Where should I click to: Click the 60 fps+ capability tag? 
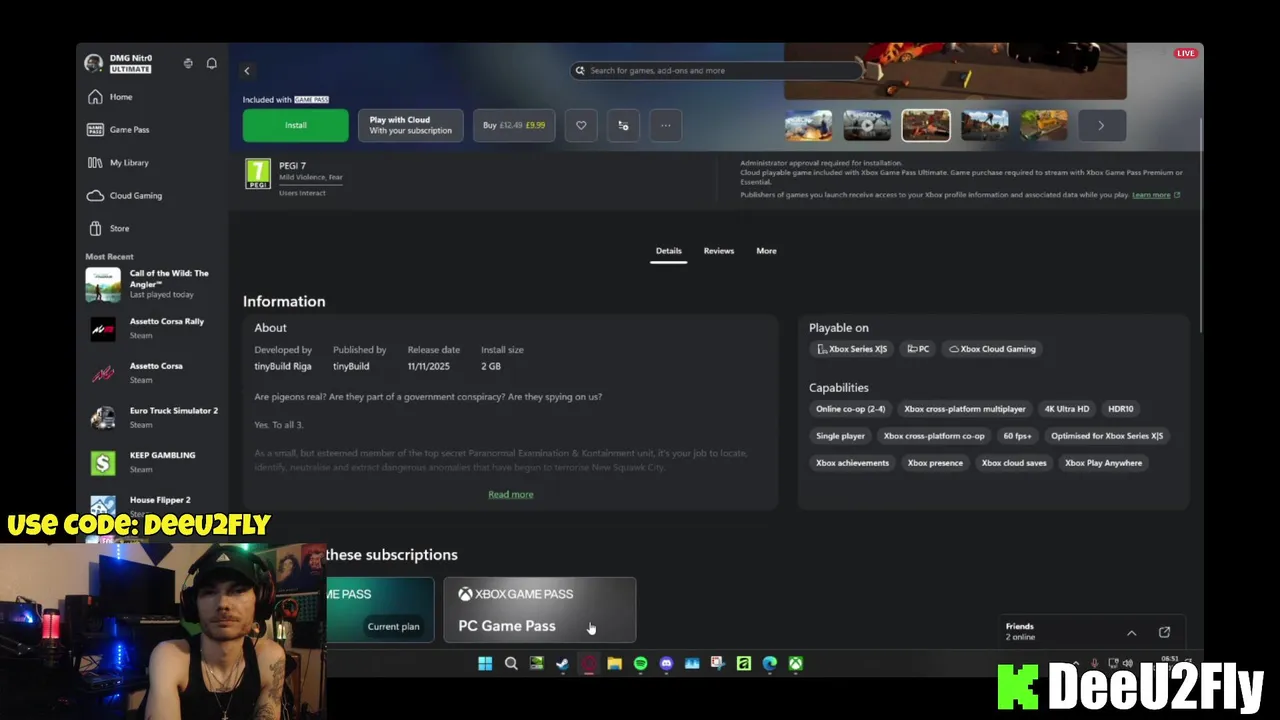(x=1017, y=436)
